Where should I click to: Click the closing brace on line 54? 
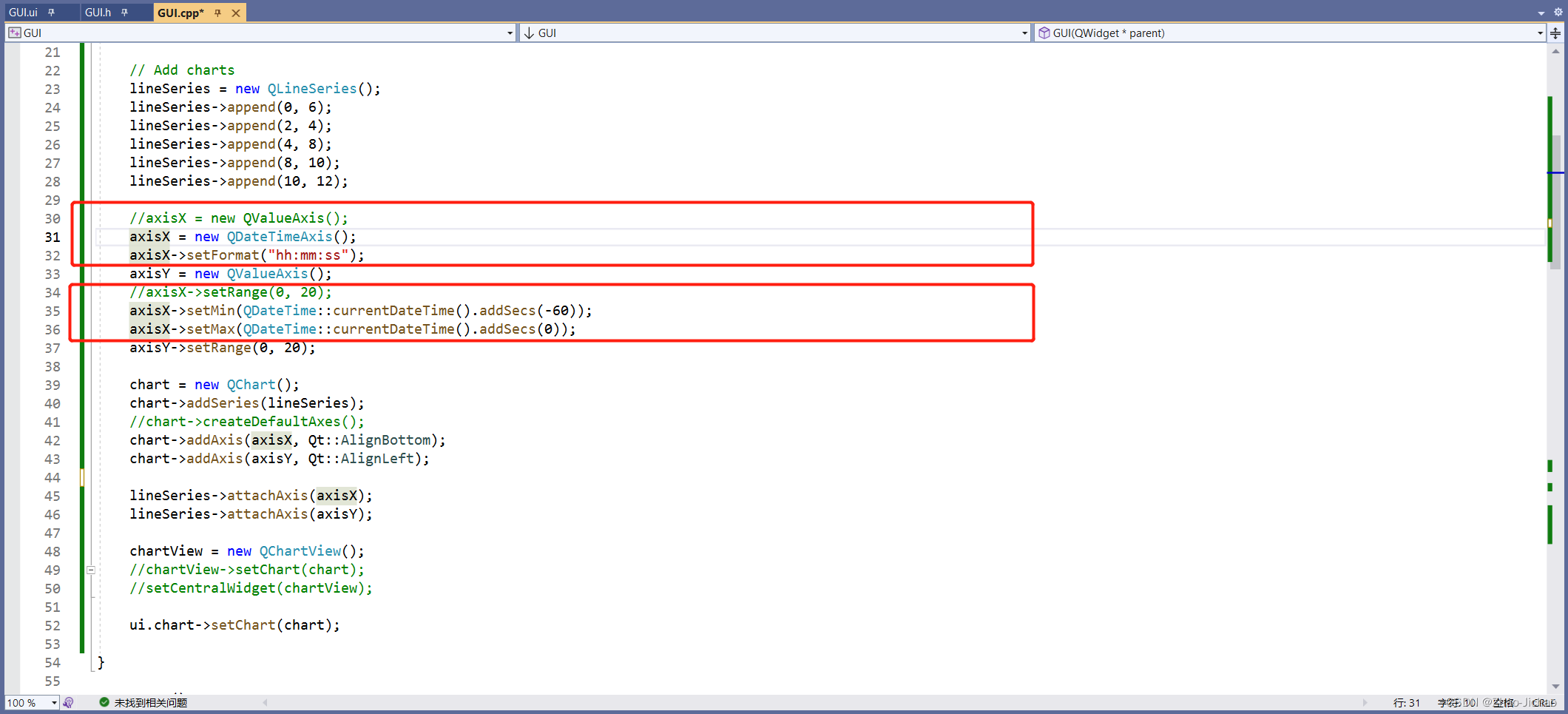pos(101,662)
